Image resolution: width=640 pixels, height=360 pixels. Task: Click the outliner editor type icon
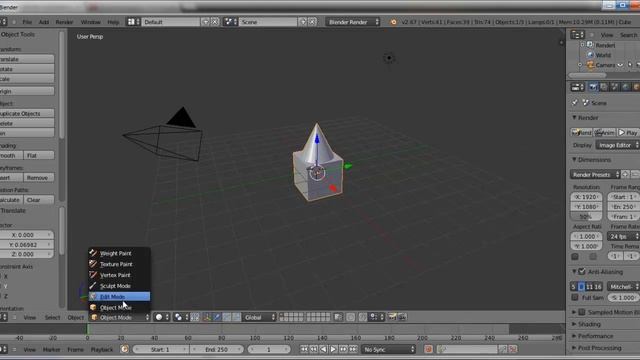click(x=577, y=35)
